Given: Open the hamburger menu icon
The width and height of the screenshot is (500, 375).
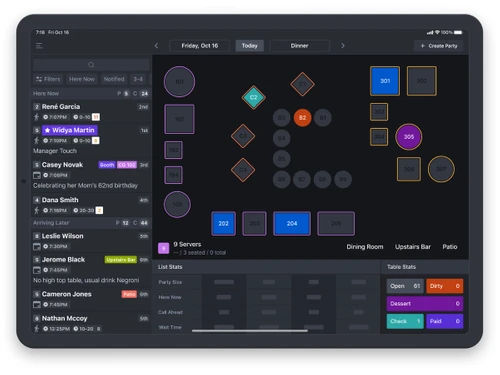Looking at the screenshot, I should pos(39,46).
